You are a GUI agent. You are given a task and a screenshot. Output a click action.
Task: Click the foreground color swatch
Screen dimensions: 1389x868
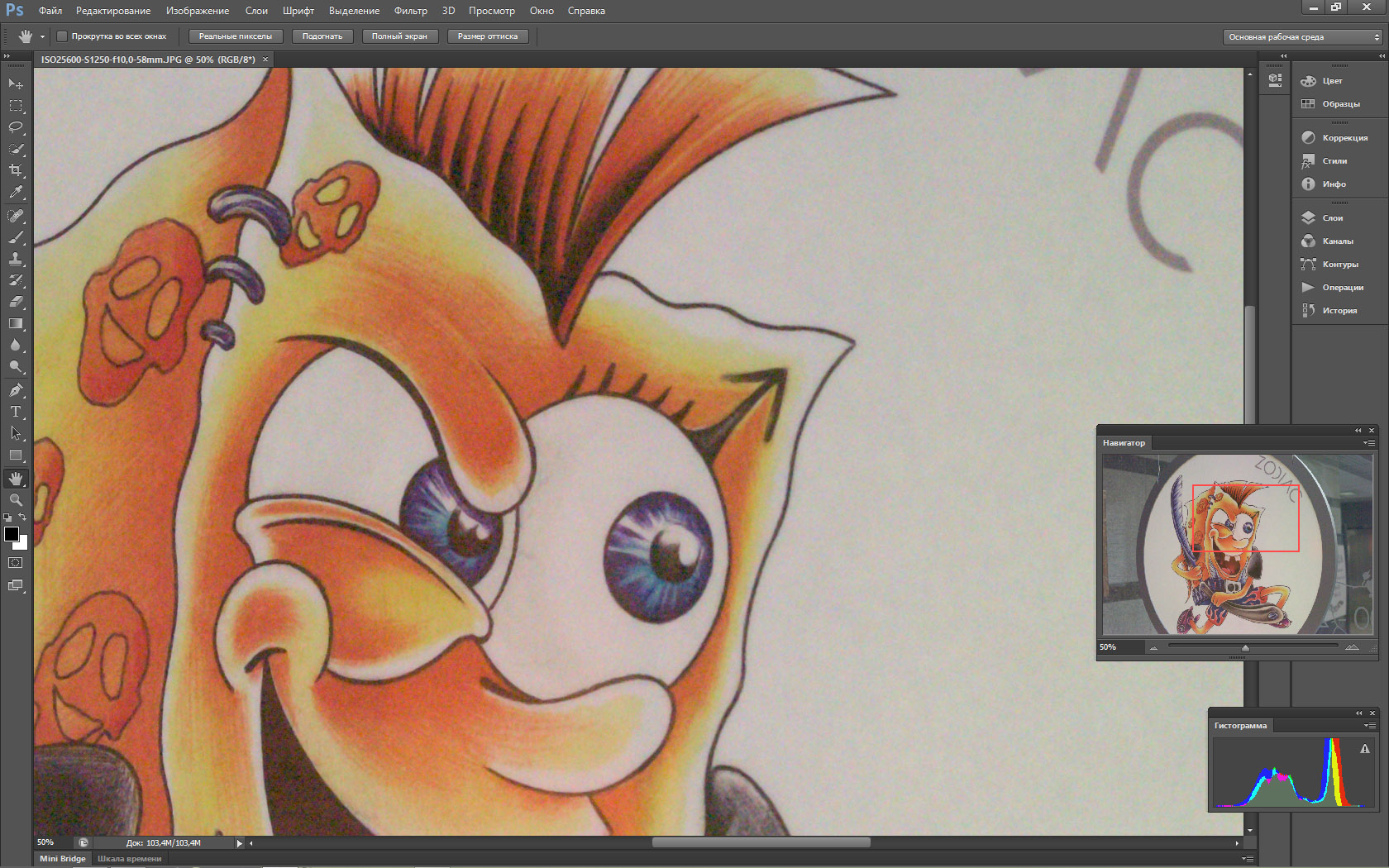pyautogui.click(x=11, y=534)
